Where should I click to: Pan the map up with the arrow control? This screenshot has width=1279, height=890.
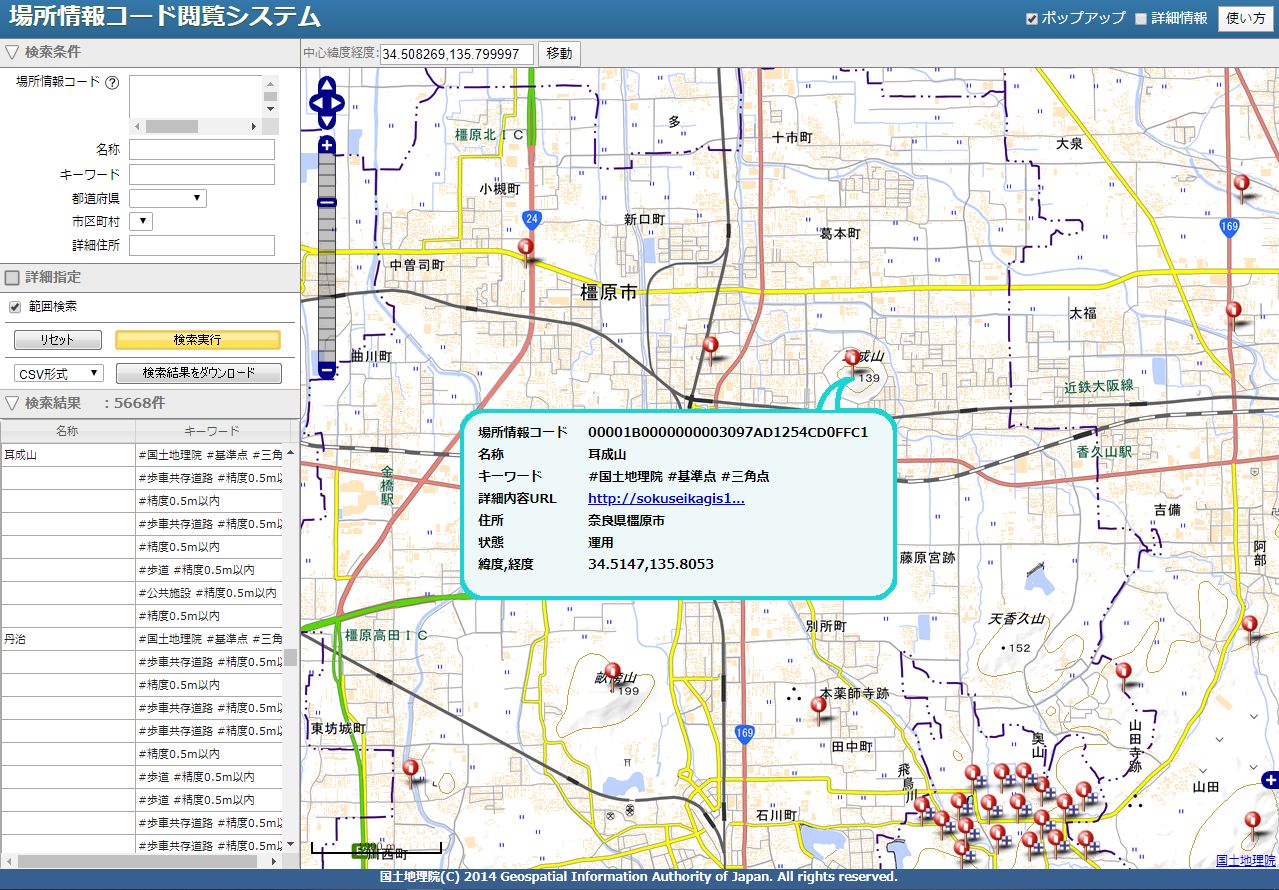(x=327, y=86)
